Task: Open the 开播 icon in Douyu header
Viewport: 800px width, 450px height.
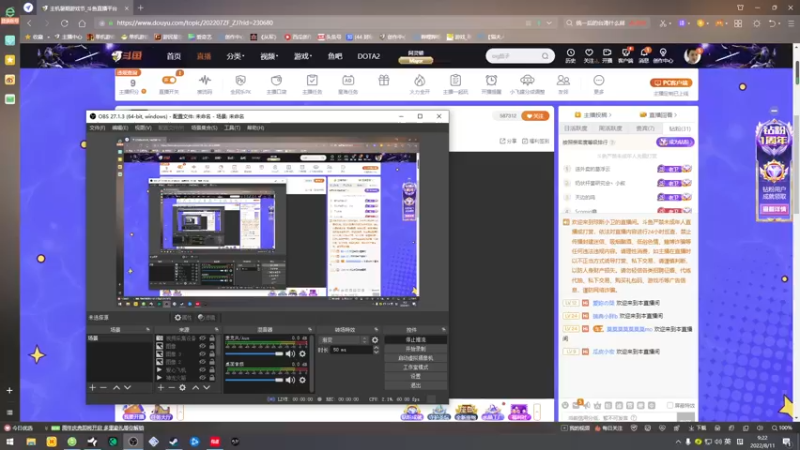Action: (607, 53)
